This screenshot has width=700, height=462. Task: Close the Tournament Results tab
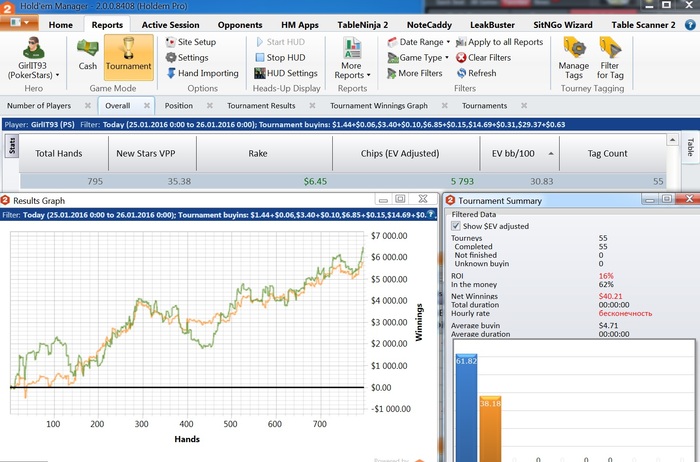pos(312,106)
